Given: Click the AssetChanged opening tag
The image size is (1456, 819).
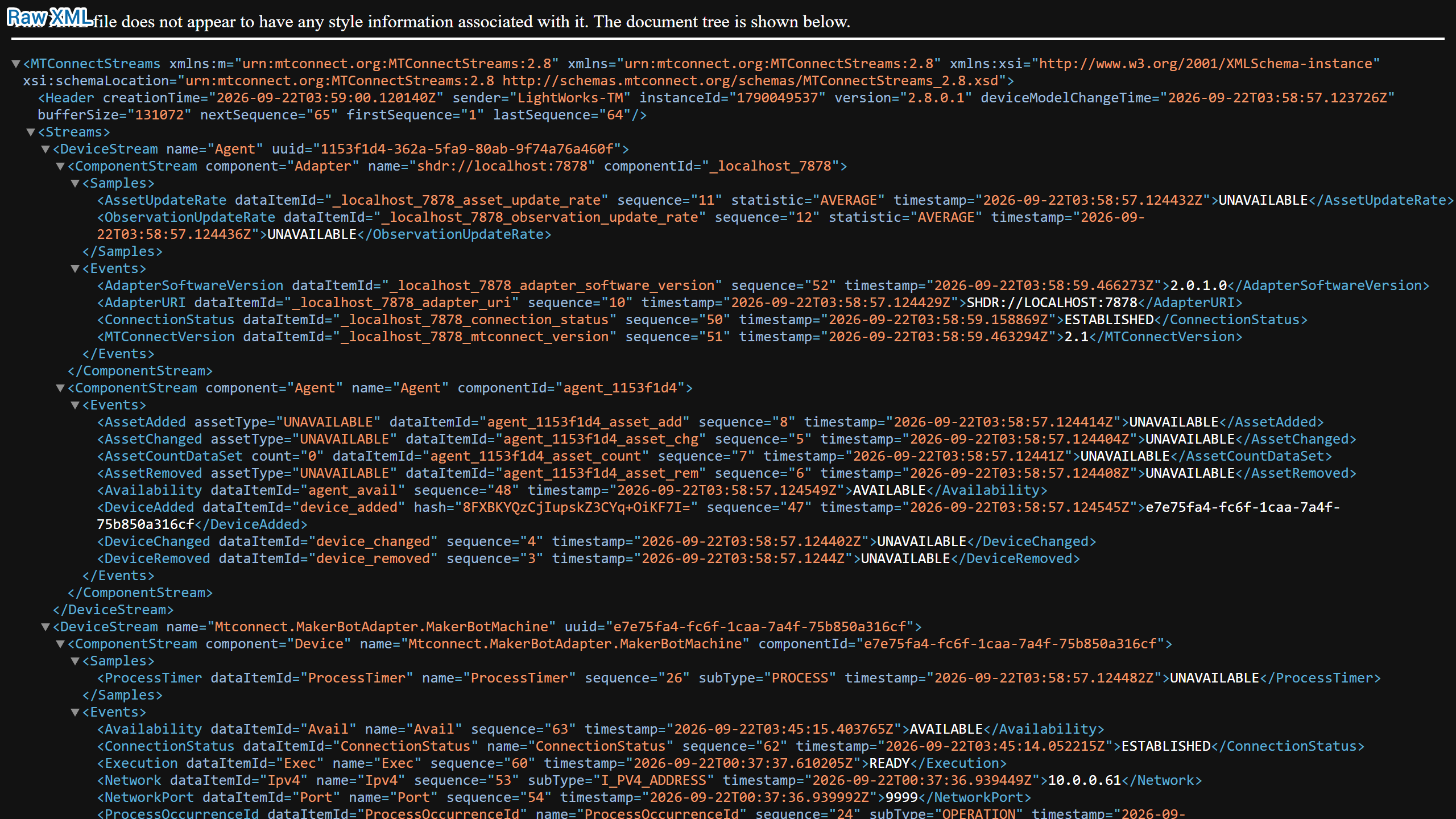Looking at the screenshot, I should click(x=150, y=439).
